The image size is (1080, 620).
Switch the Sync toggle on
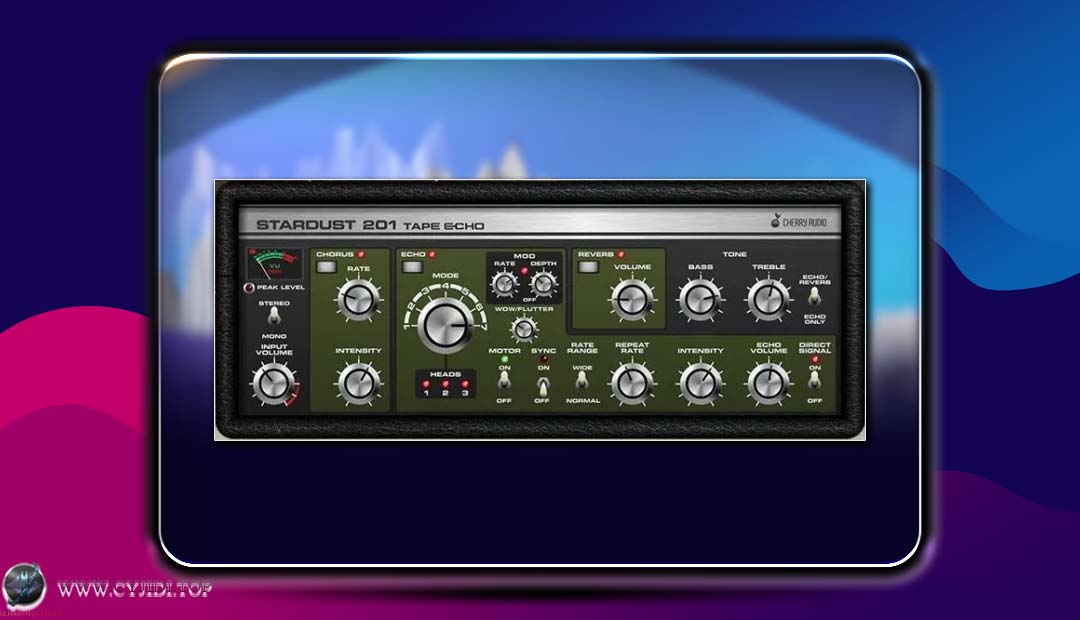coord(542,384)
